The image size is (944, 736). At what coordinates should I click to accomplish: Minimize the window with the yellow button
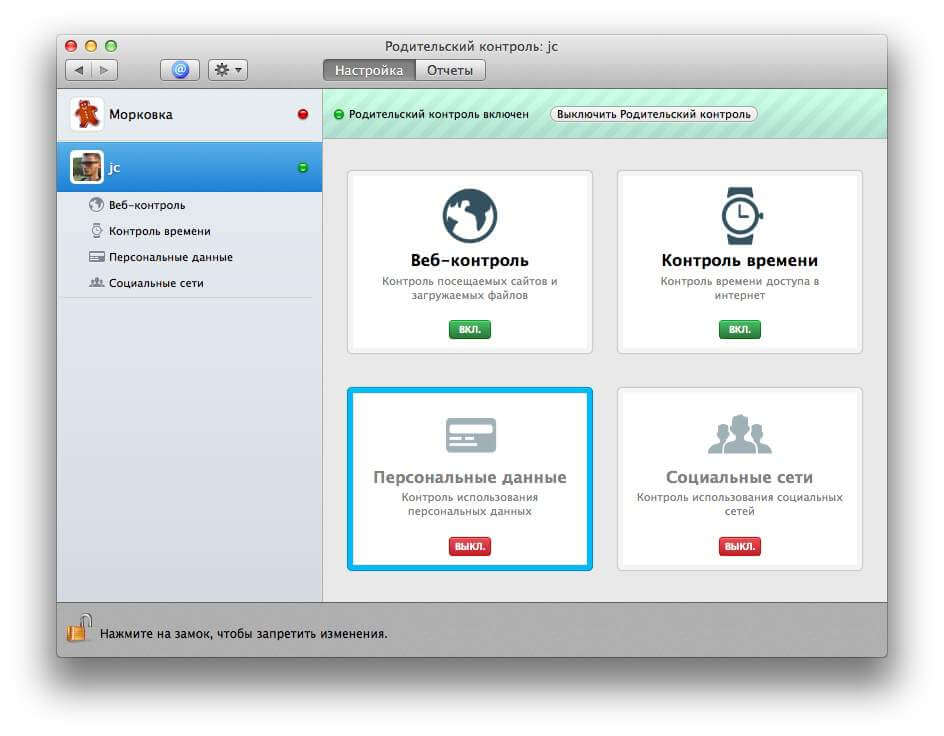coord(91,46)
